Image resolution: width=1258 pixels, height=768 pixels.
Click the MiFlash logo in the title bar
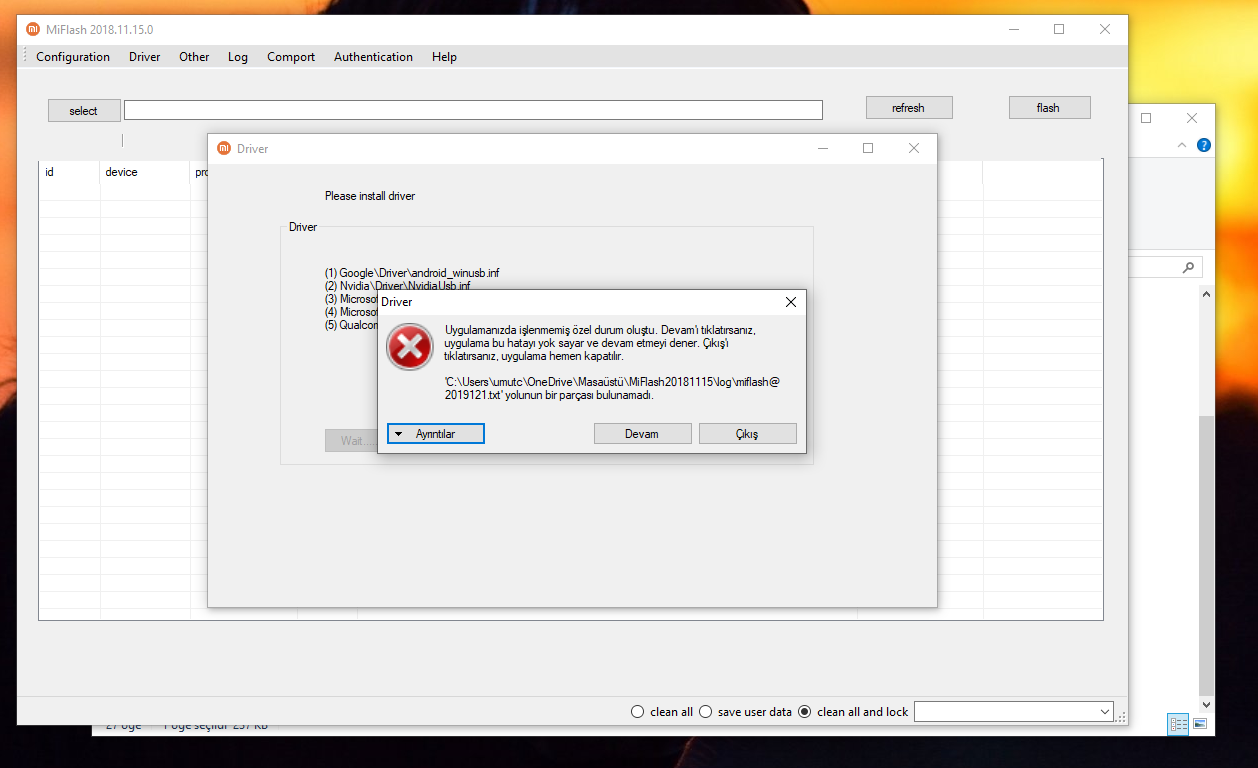click(x=33, y=29)
